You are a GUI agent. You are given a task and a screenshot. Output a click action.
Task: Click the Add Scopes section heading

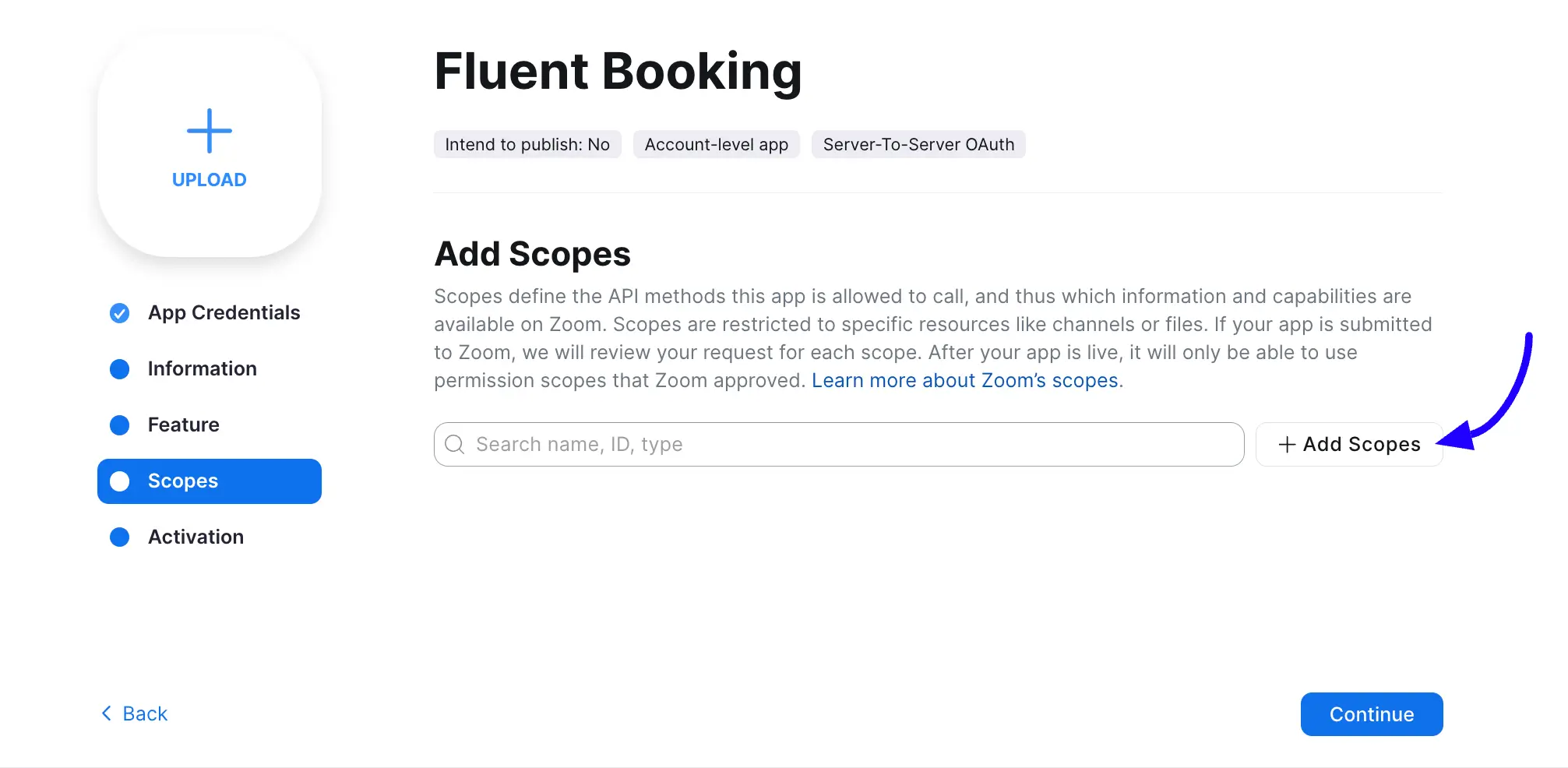coord(533,254)
